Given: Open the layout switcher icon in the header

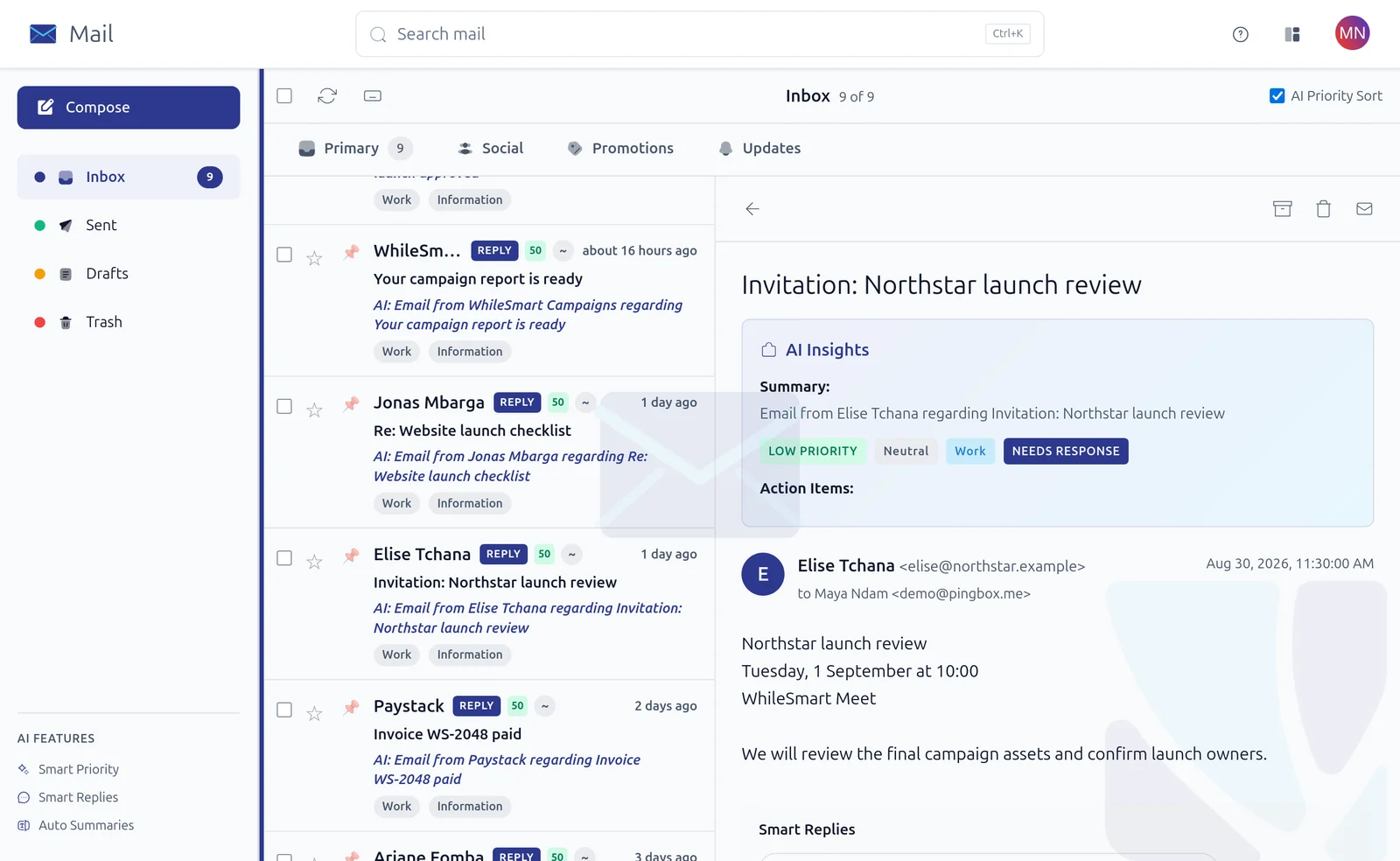Looking at the screenshot, I should [x=1292, y=34].
